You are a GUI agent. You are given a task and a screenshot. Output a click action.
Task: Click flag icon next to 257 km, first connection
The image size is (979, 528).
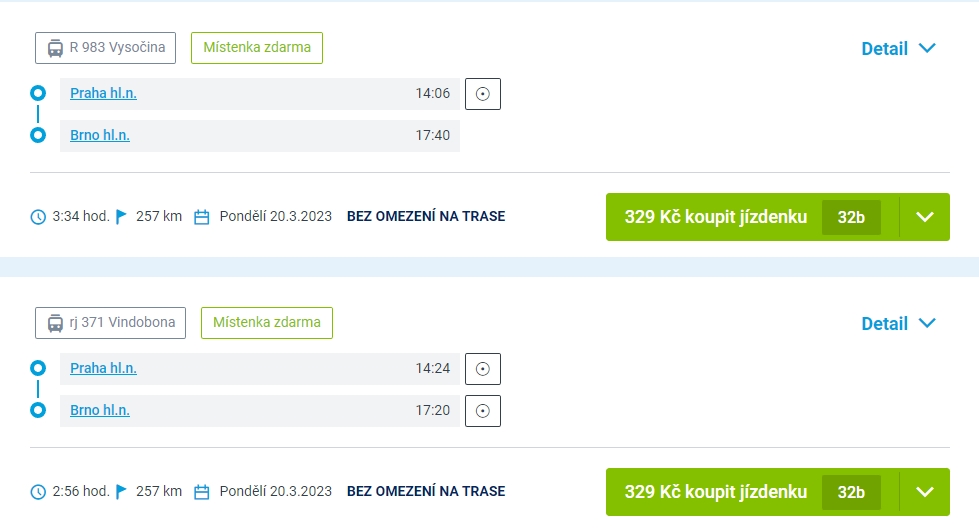[x=122, y=217]
